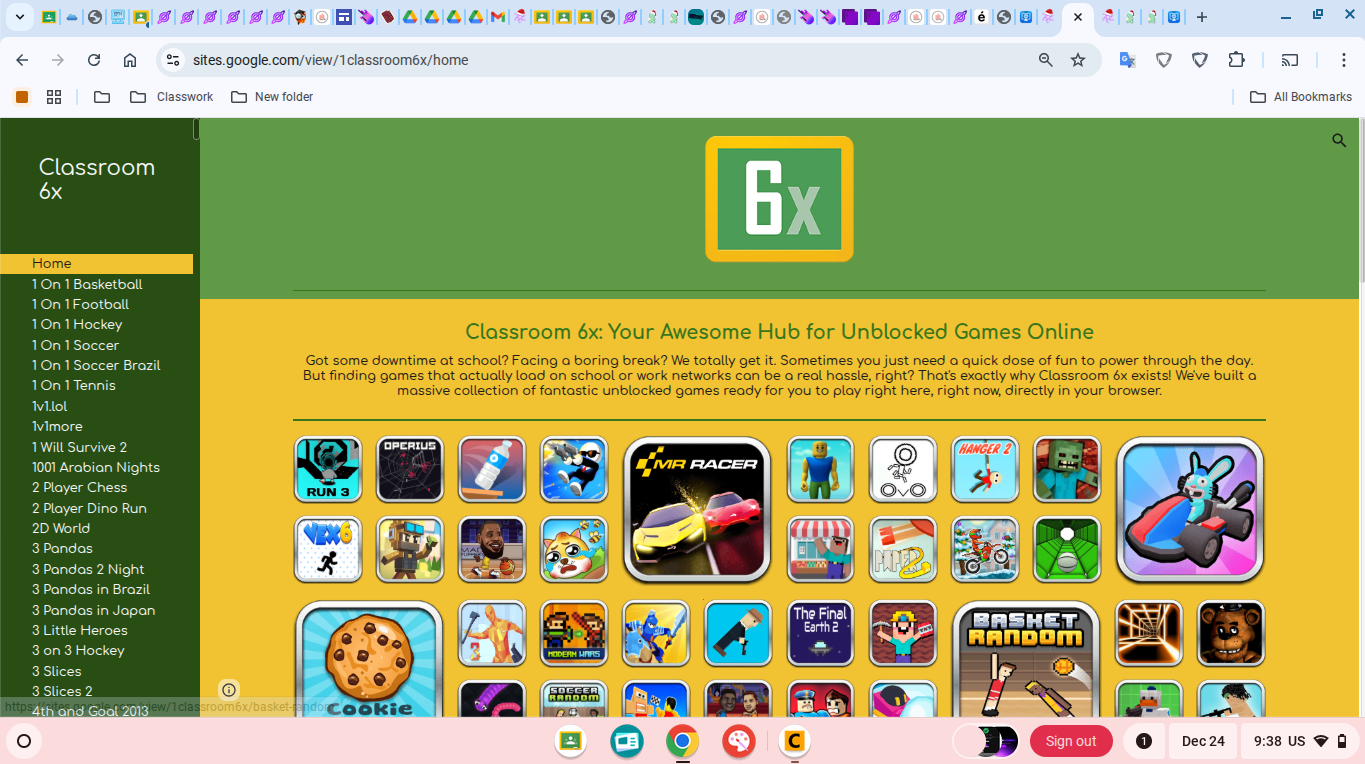Bookmark this page with the star icon
This screenshot has width=1365, height=764.
[1078, 60]
